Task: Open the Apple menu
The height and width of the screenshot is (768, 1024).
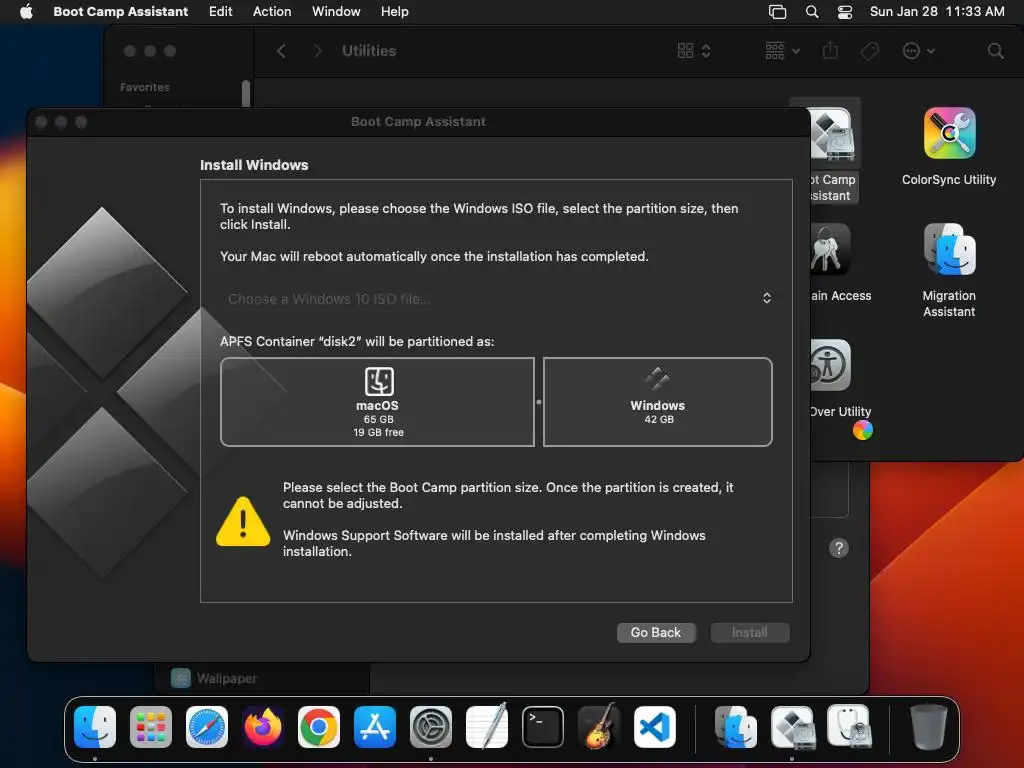Action: click(26, 11)
